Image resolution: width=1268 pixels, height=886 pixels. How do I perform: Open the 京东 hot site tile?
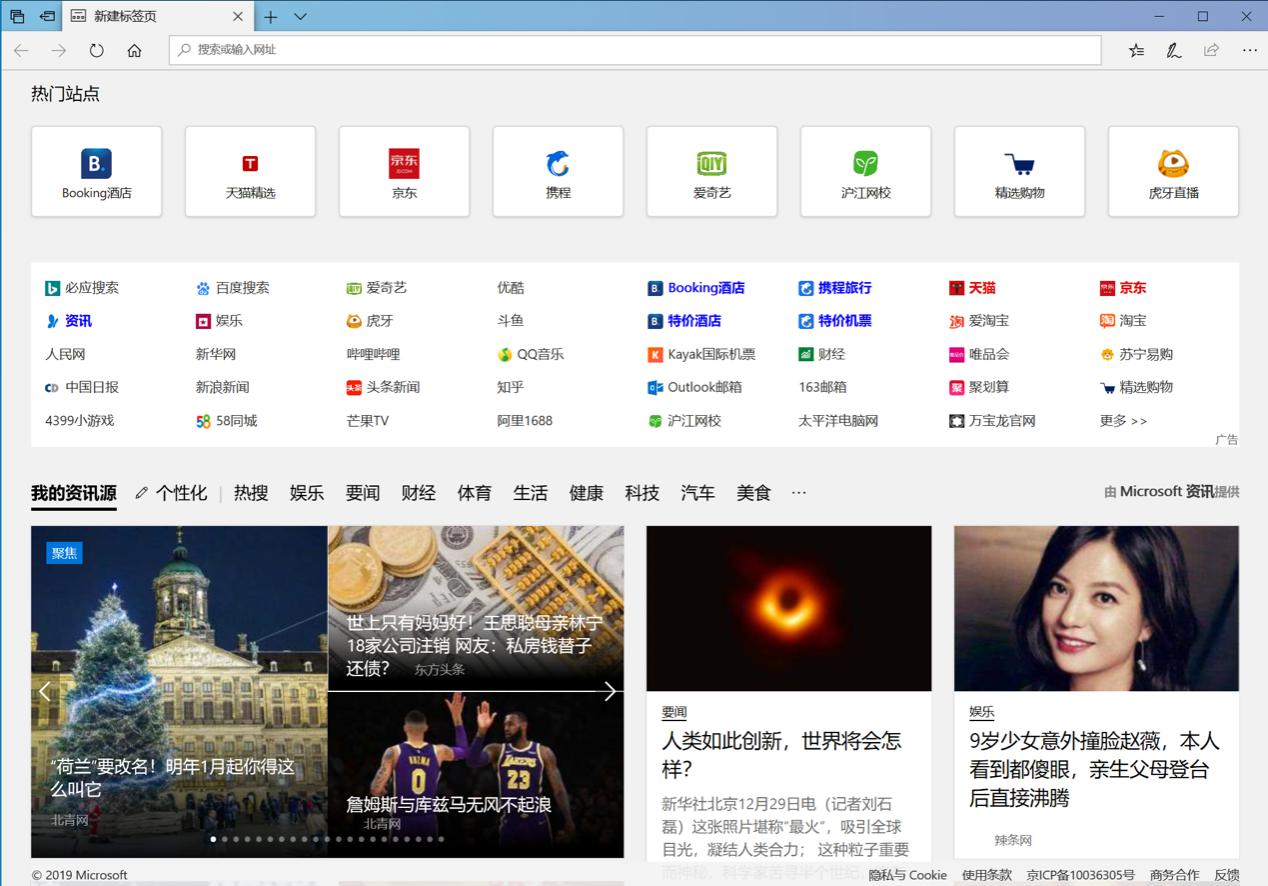(x=404, y=171)
